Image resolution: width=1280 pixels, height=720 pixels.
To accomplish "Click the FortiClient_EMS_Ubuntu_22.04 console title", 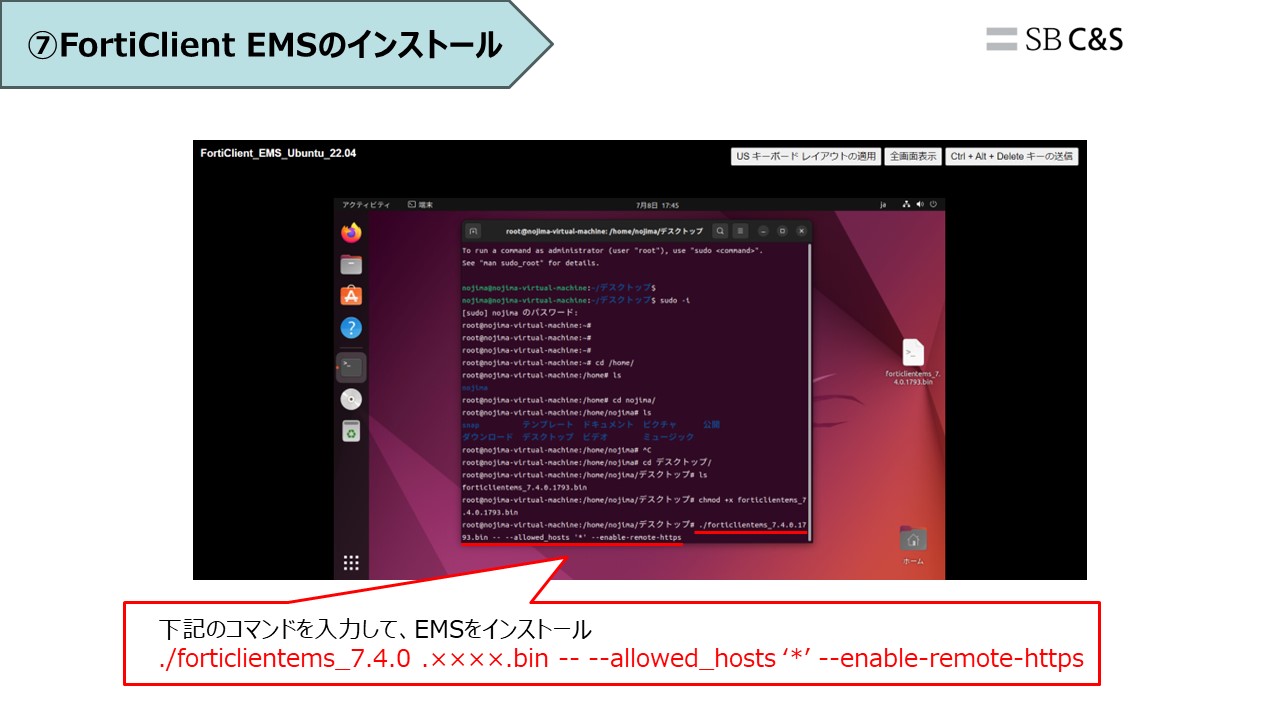I will pyautogui.click(x=278, y=153).
